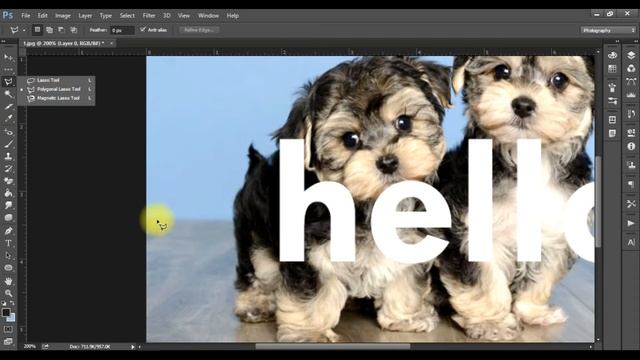Open the Character panel icon
The height and width of the screenshot is (360, 640).
(631, 242)
